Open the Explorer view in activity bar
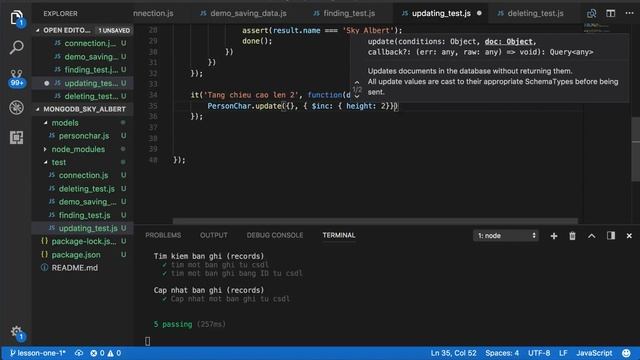The height and width of the screenshot is (360, 640). [x=16, y=18]
